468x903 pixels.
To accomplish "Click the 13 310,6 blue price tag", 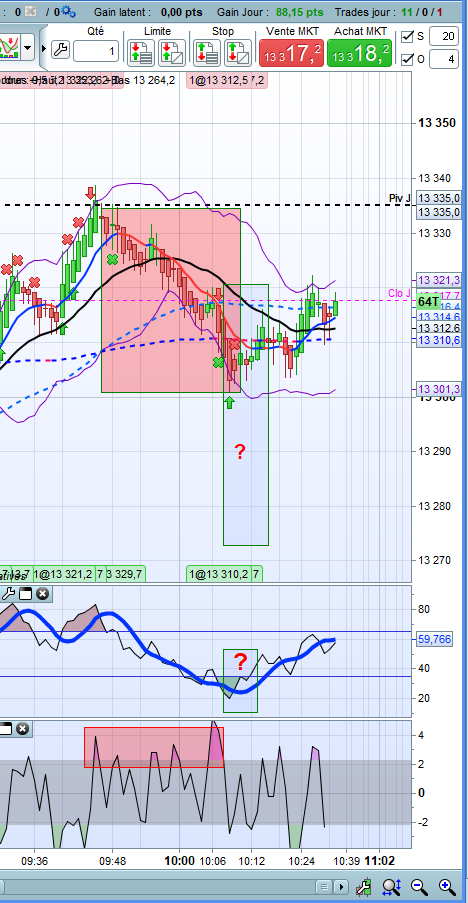I will 439,340.
